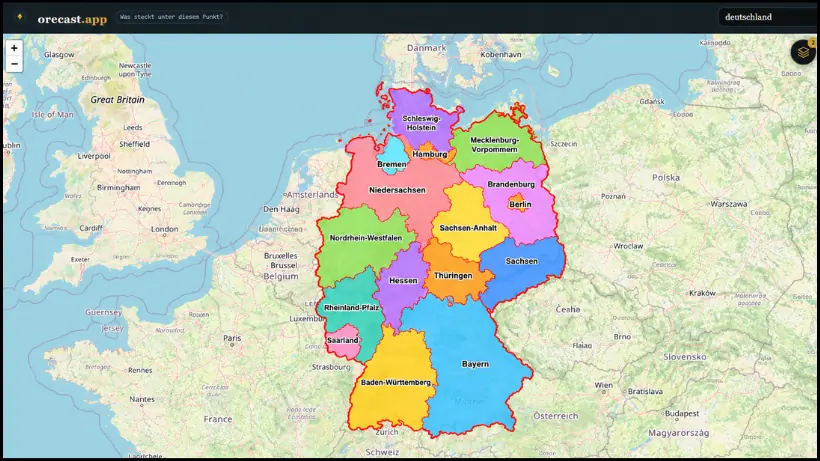Click the Rheinland-Pfalz state label
This screenshot has width=820, height=461.
[351, 308]
